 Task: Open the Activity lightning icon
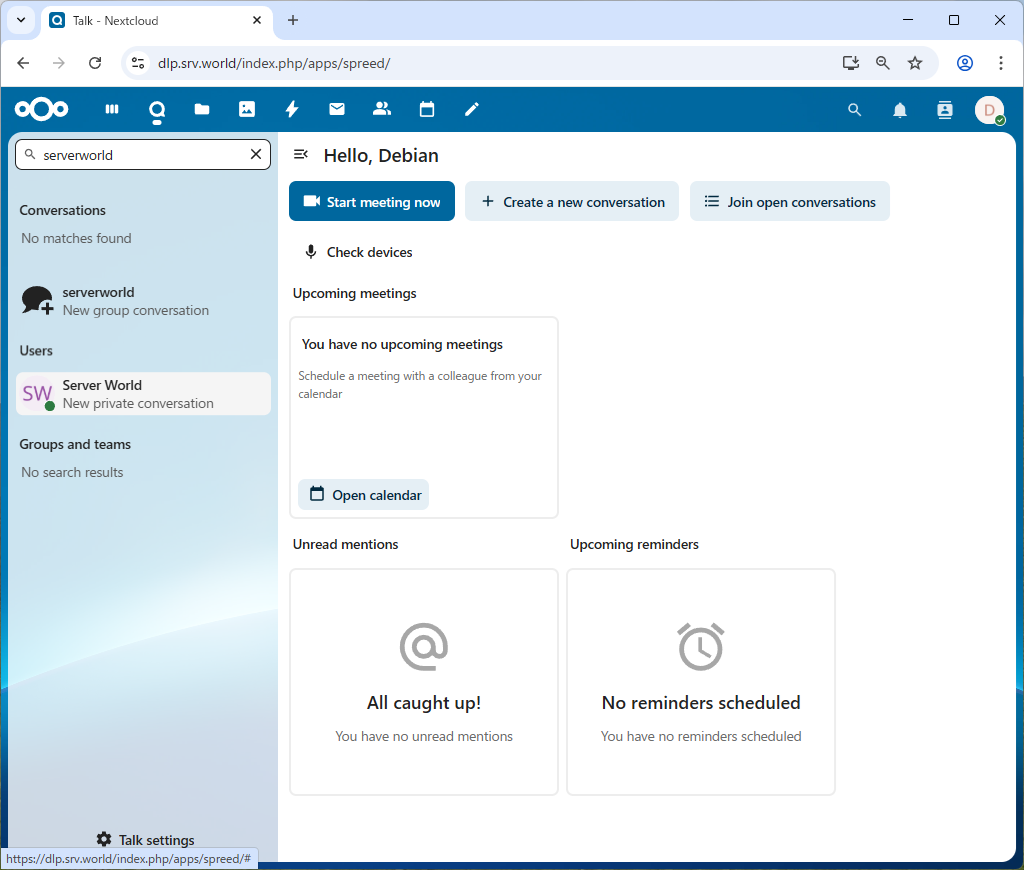pos(292,109)
